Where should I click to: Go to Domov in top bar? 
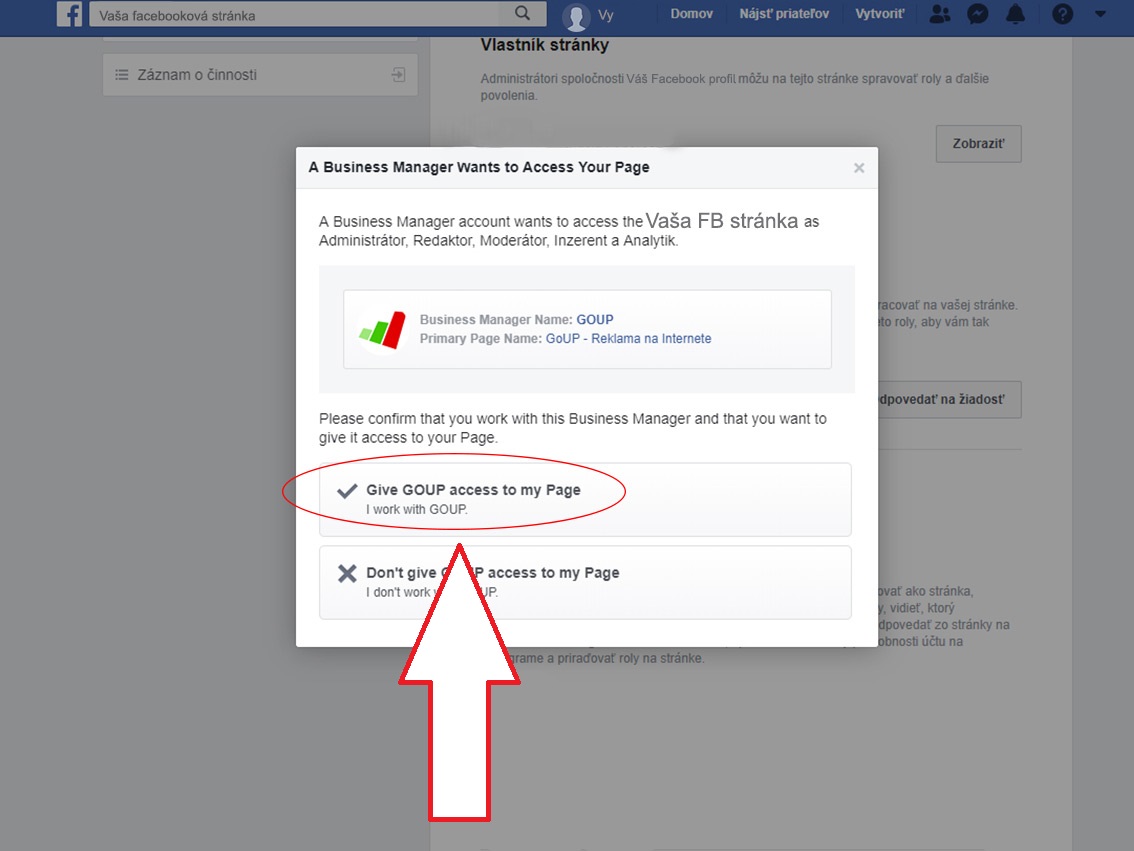tap(691, 14)
